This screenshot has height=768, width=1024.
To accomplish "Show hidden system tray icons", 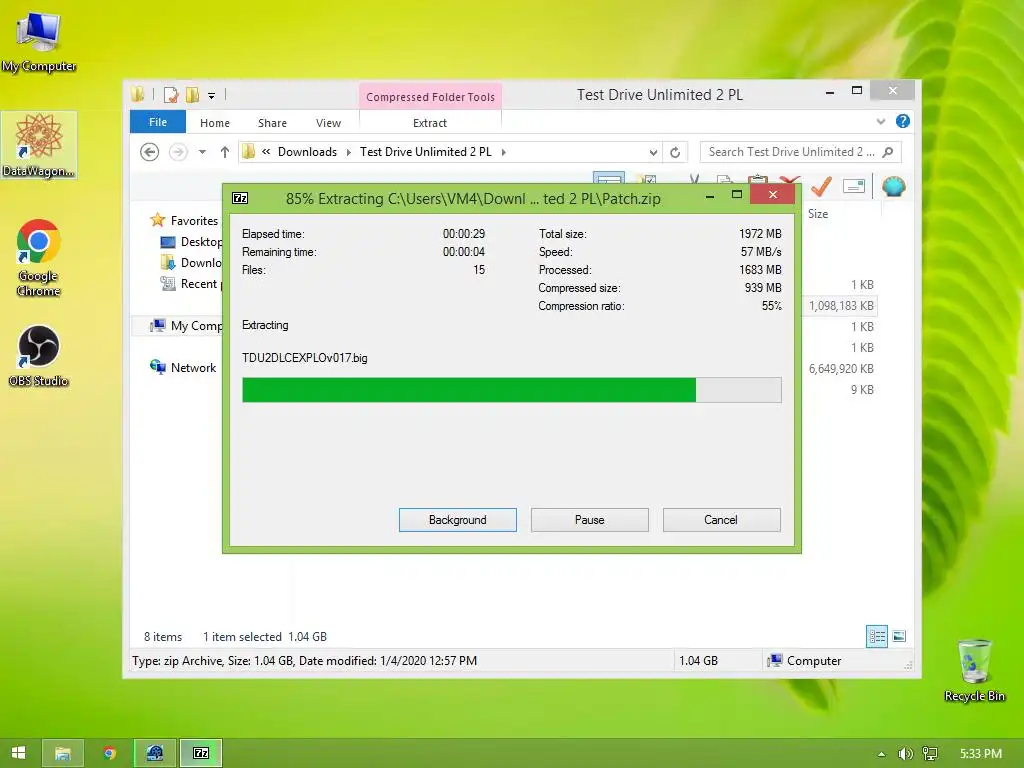I will click(x=882, y=754).
